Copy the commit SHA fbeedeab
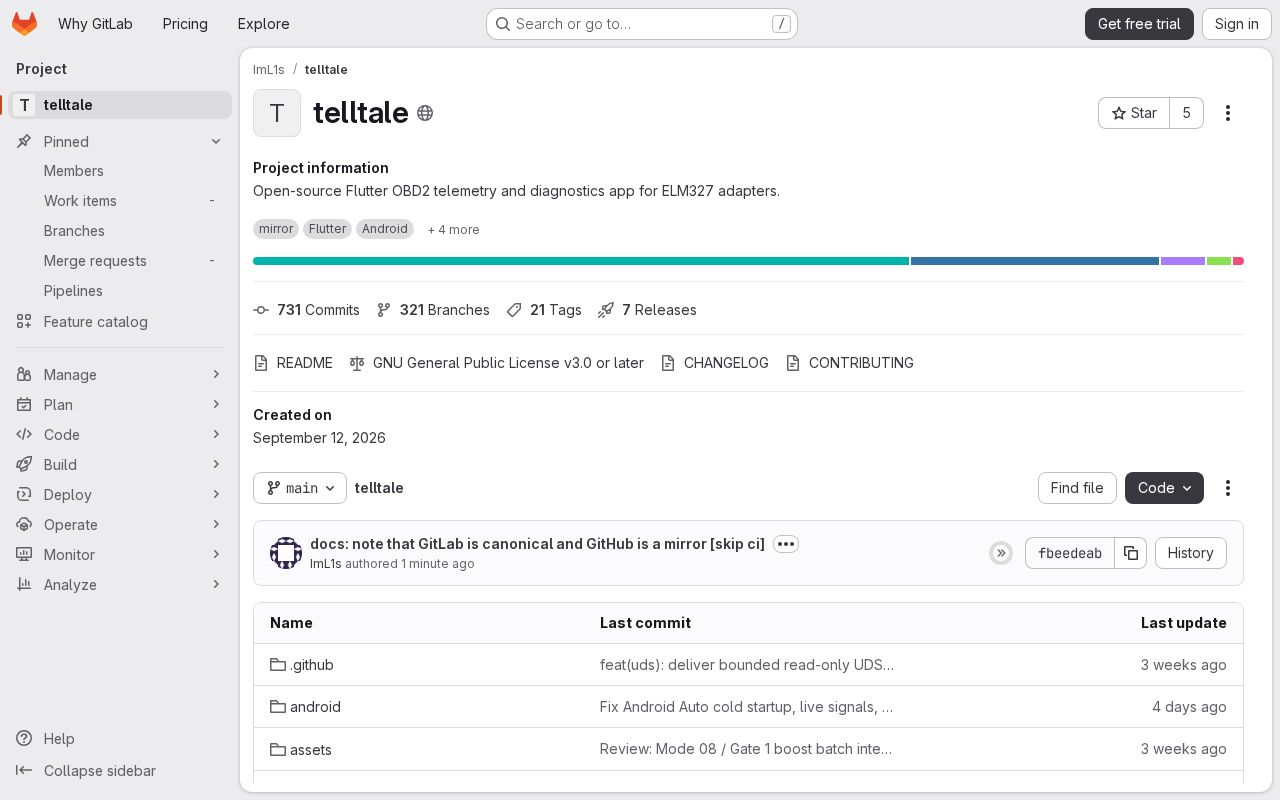 (x=1131, y=553)
